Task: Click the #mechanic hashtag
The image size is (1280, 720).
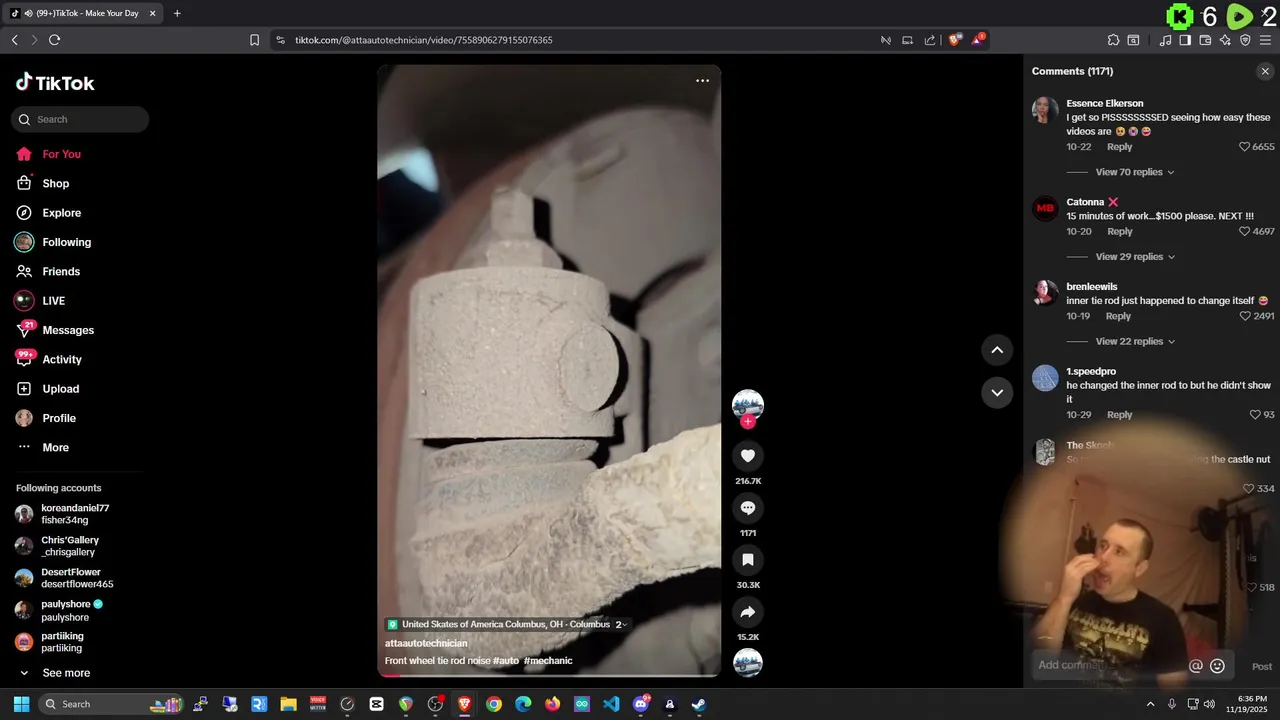Action: tap(548, 661)
